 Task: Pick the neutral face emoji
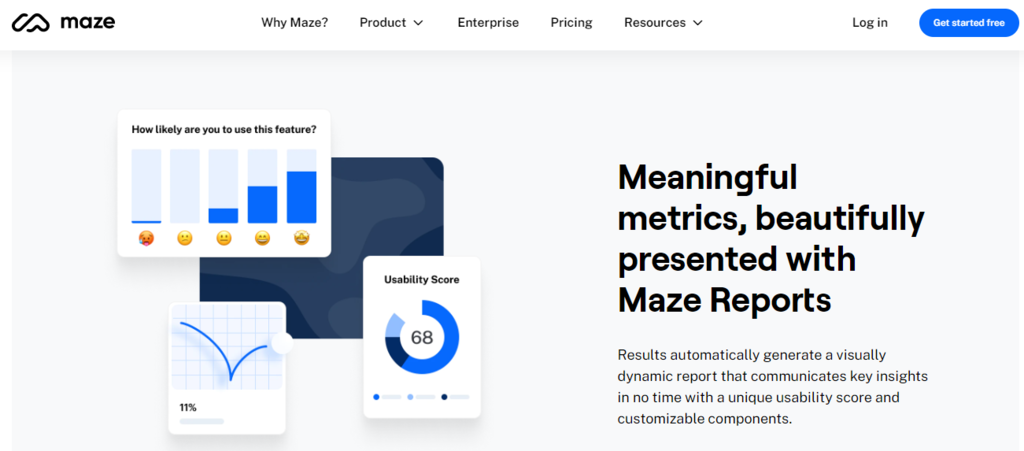point(223,238)
